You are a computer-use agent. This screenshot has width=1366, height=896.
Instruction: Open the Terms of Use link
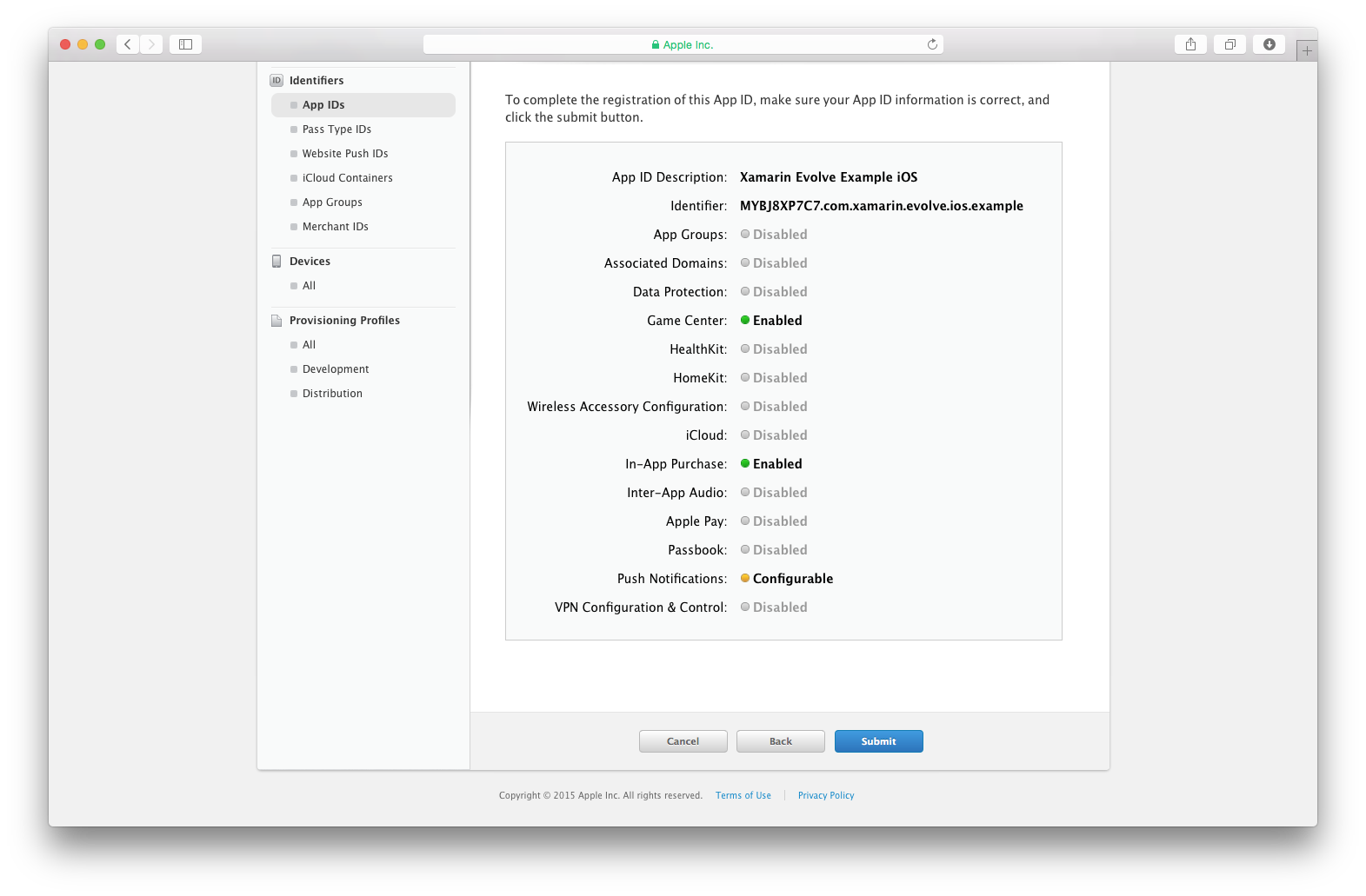point(743,795)
